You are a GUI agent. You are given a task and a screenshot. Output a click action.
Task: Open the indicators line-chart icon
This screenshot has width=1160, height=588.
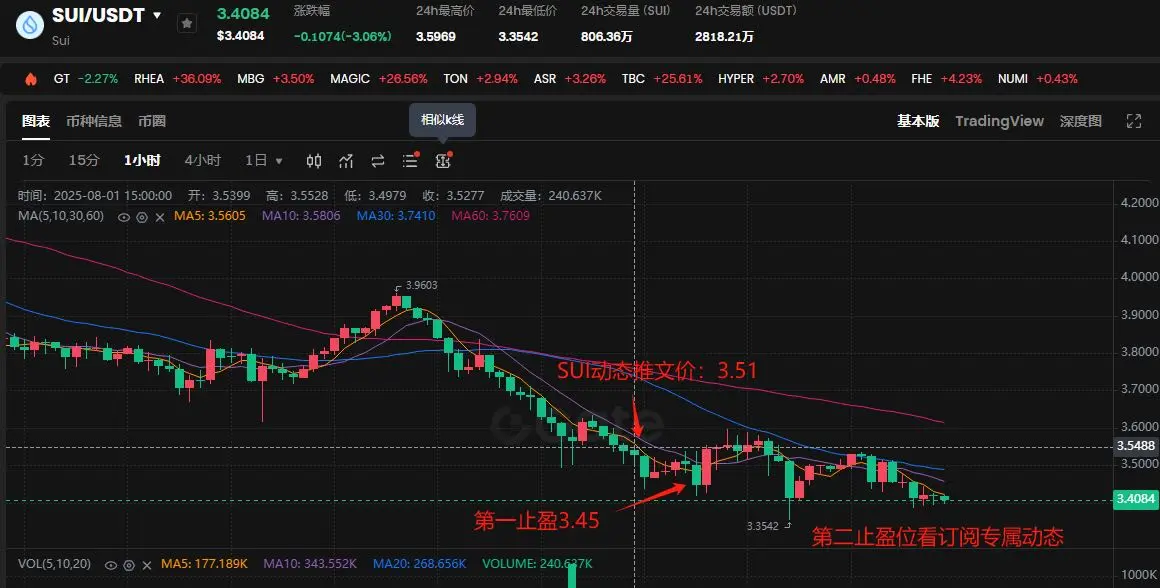[345, 160]
